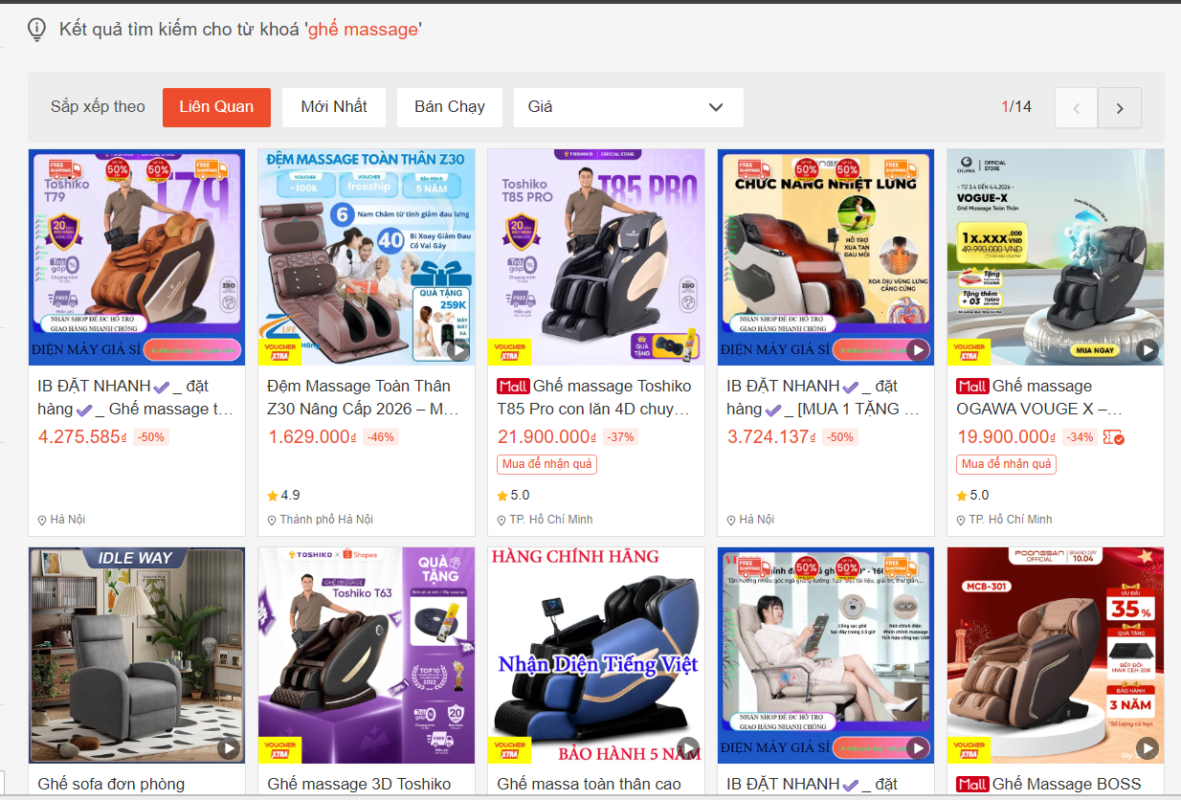
Task: Go to next results page arrow
Action: (x=1119, y=108)
